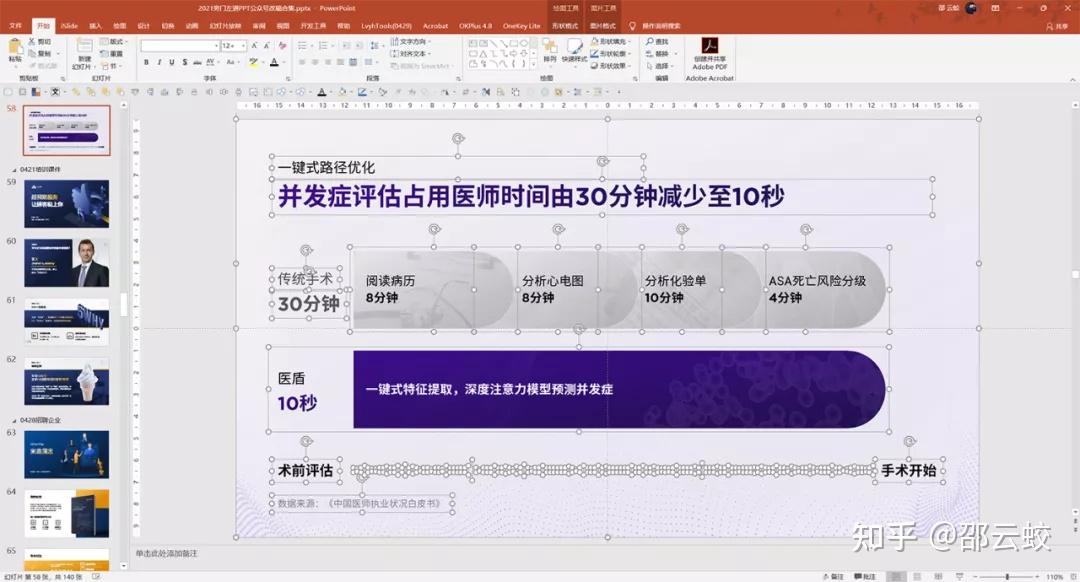The image size is (1080, 582).
Task: Click the New Slide (新建幻灯片) button
Action: click(x=85, y=55)
